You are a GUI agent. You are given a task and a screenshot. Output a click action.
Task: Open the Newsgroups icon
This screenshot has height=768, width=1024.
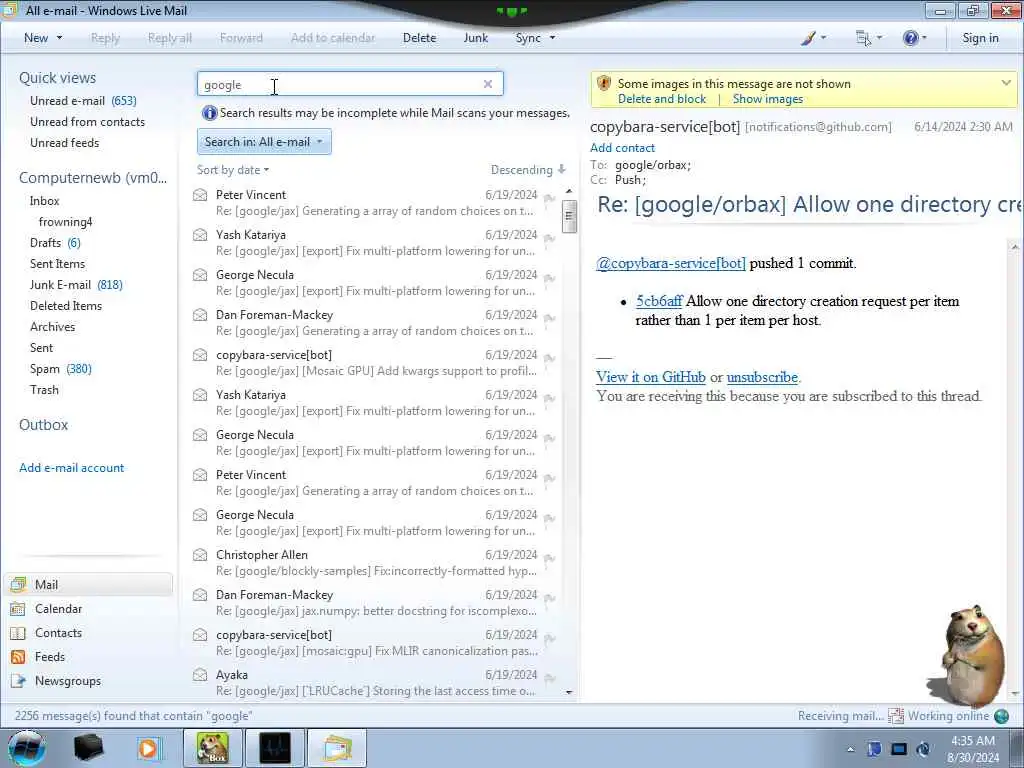click(x=18, y=681)
